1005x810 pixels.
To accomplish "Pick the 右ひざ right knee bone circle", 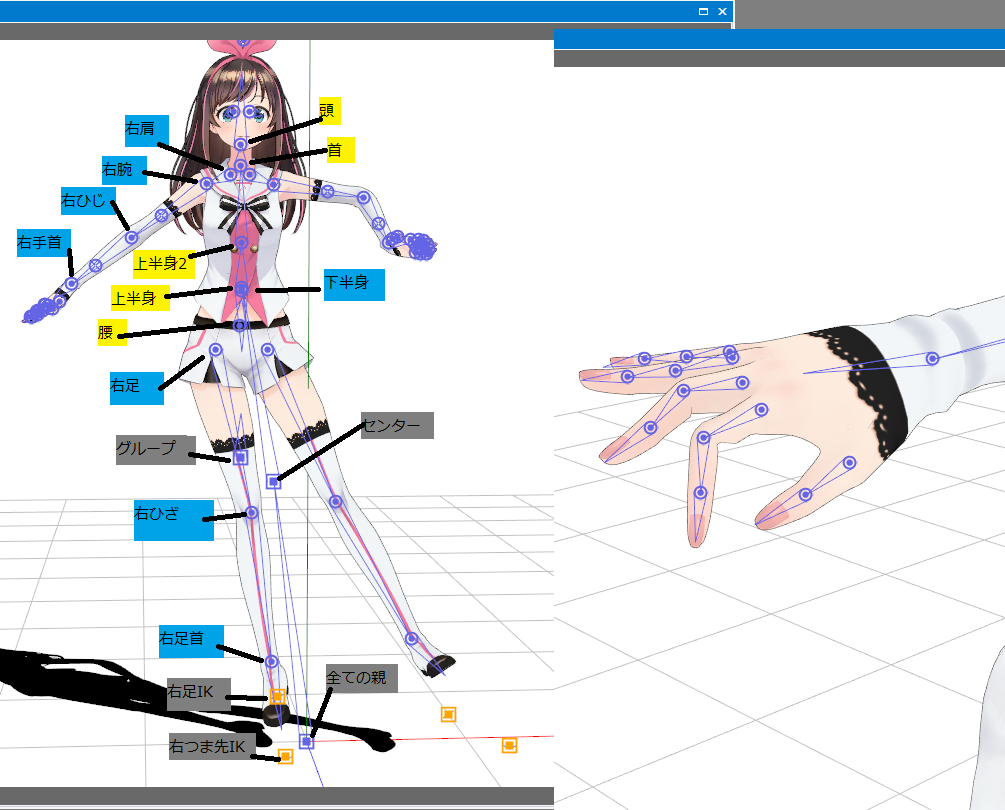I will (252, 513).
